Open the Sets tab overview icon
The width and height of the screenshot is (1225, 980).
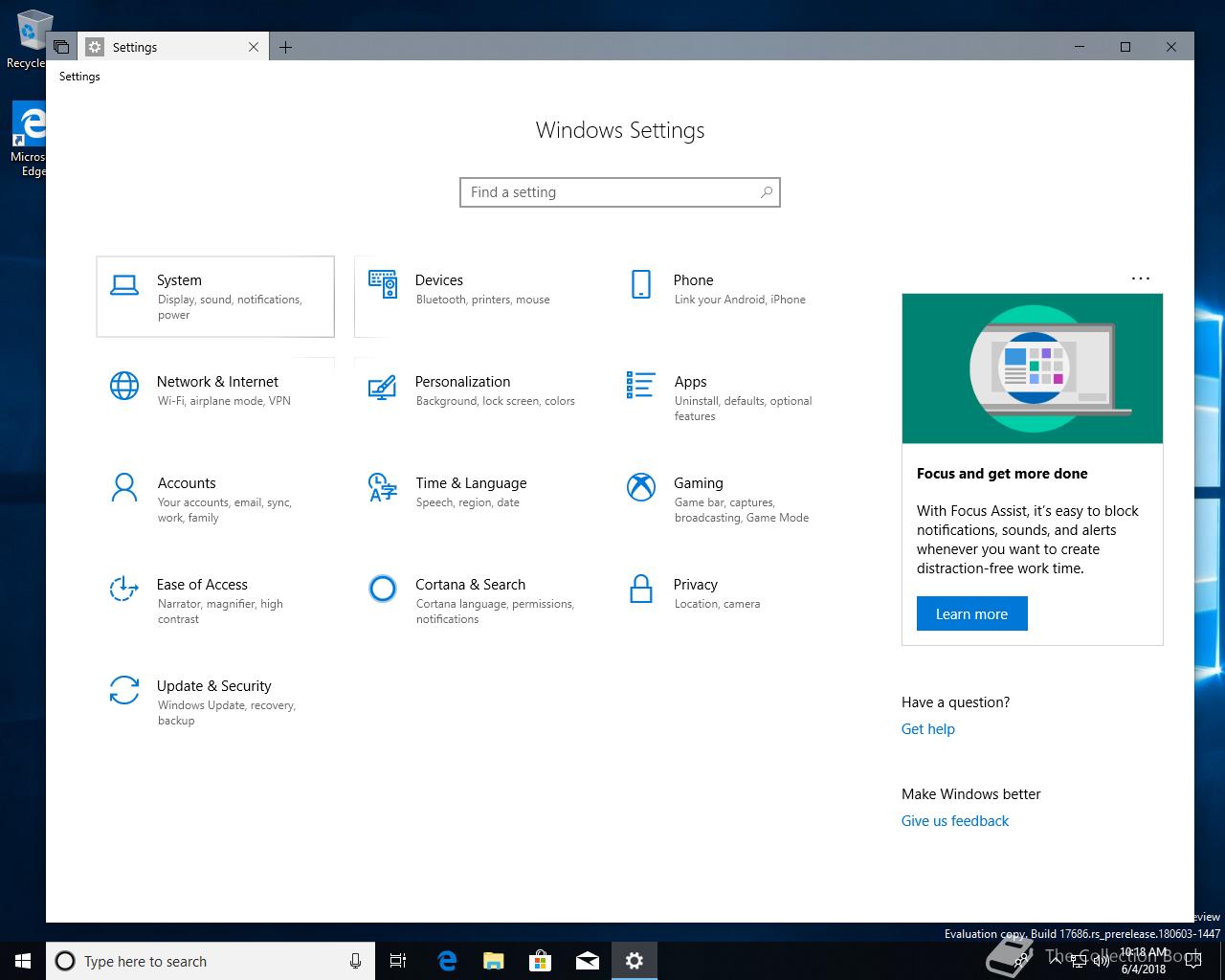[x=61, y=47]
